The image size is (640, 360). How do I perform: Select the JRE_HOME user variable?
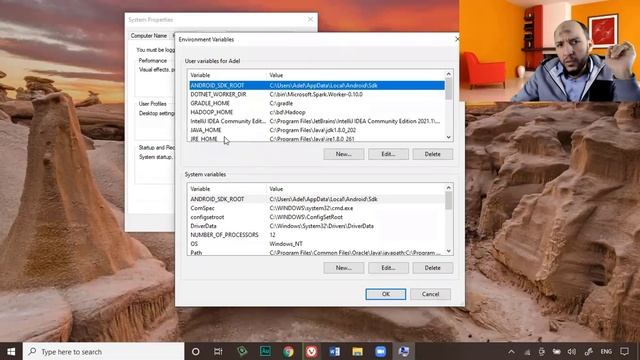317,139
